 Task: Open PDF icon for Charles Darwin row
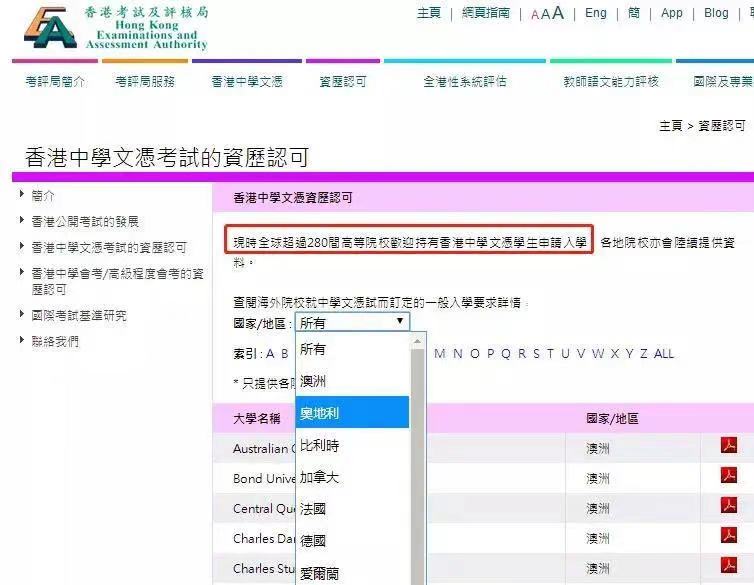[x=729, y=537]
